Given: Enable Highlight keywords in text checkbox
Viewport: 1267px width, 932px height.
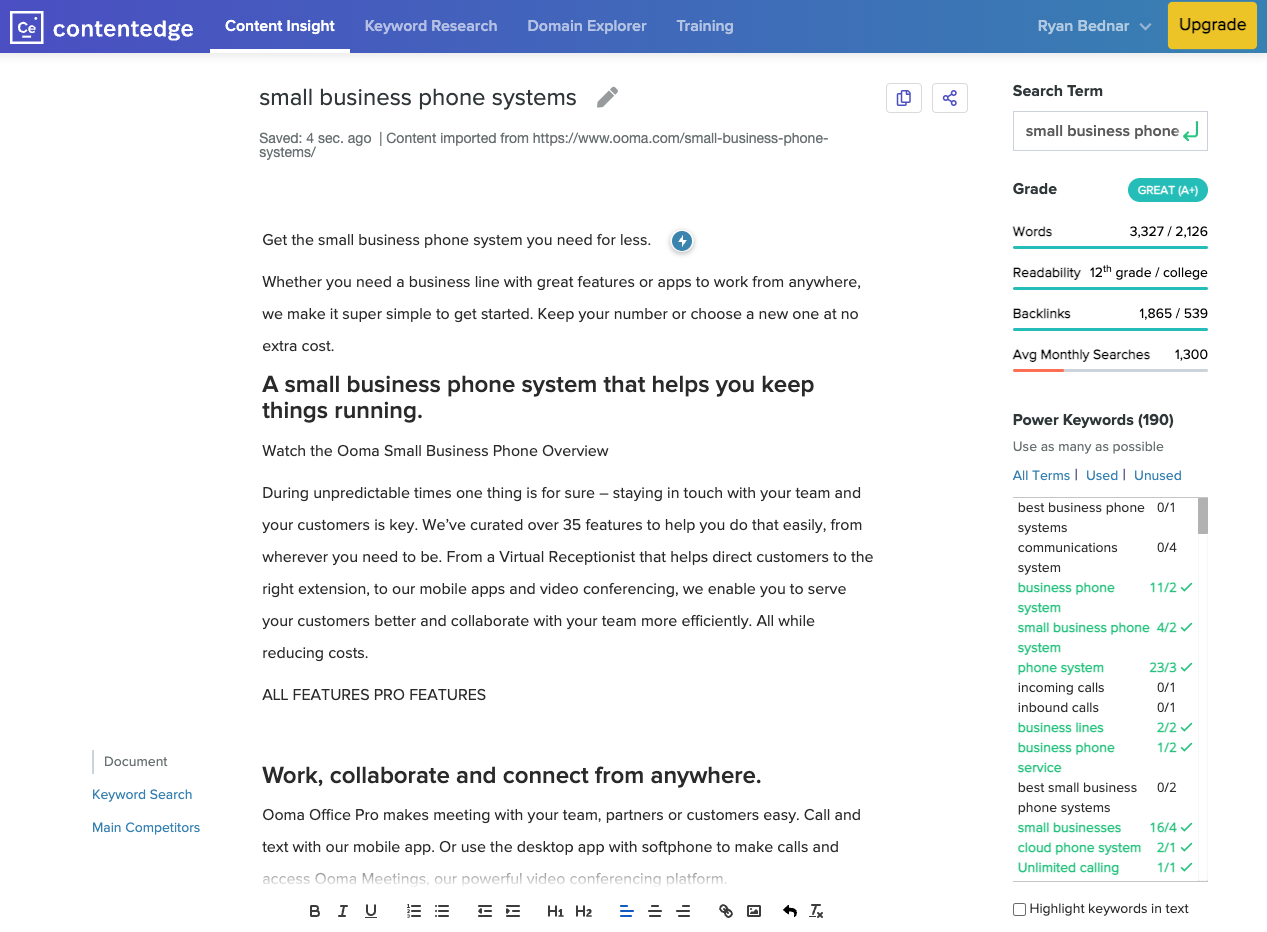Looking at the screenshot, I should [1019, 909].
